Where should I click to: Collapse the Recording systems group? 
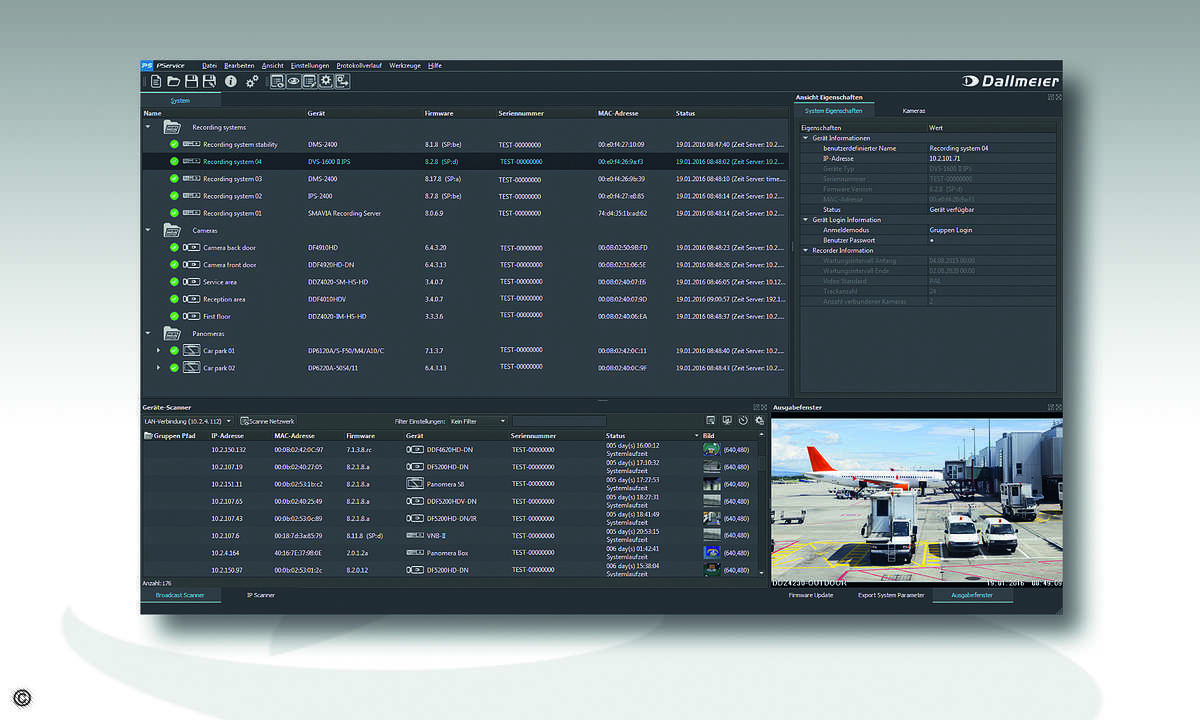click(x=148, y=127)
